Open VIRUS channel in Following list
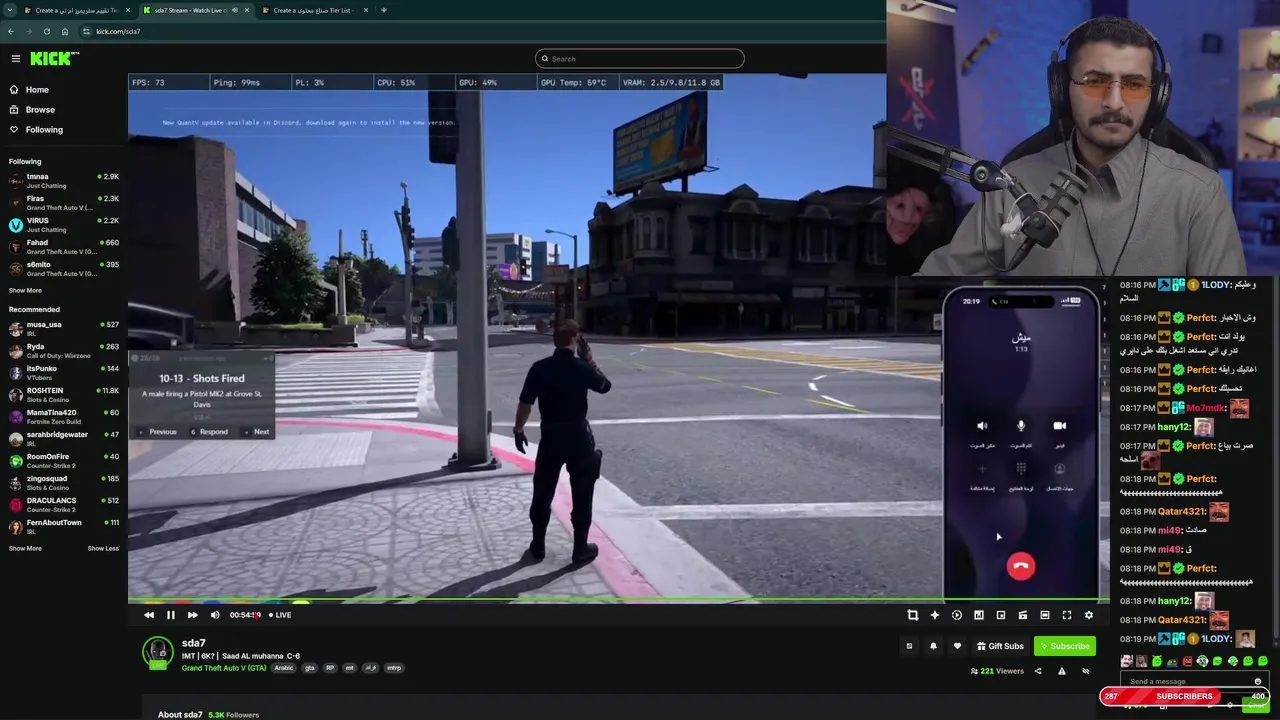The height and width of the screenshot is (720, 1280). 64,225
